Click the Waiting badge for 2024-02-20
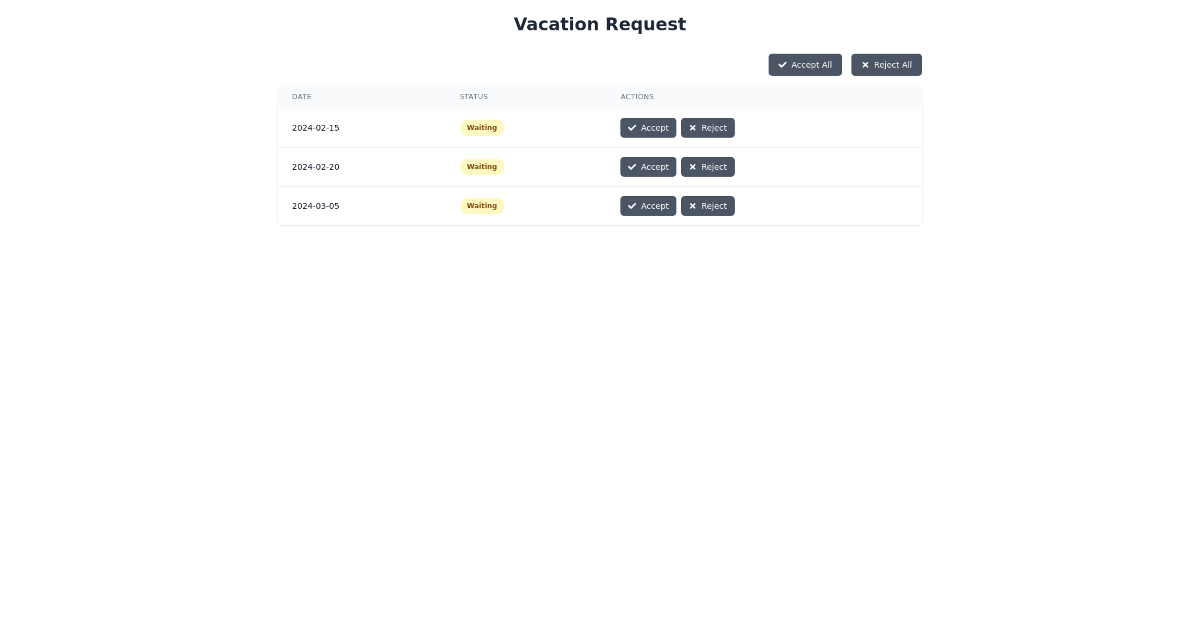Image resolution: width=1200 pixels, height=630 pixels. click(x=482, y=167)
